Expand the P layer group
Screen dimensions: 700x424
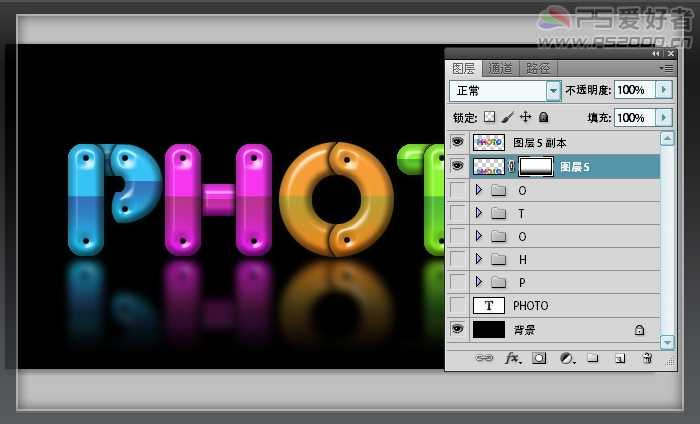[479, 282]
